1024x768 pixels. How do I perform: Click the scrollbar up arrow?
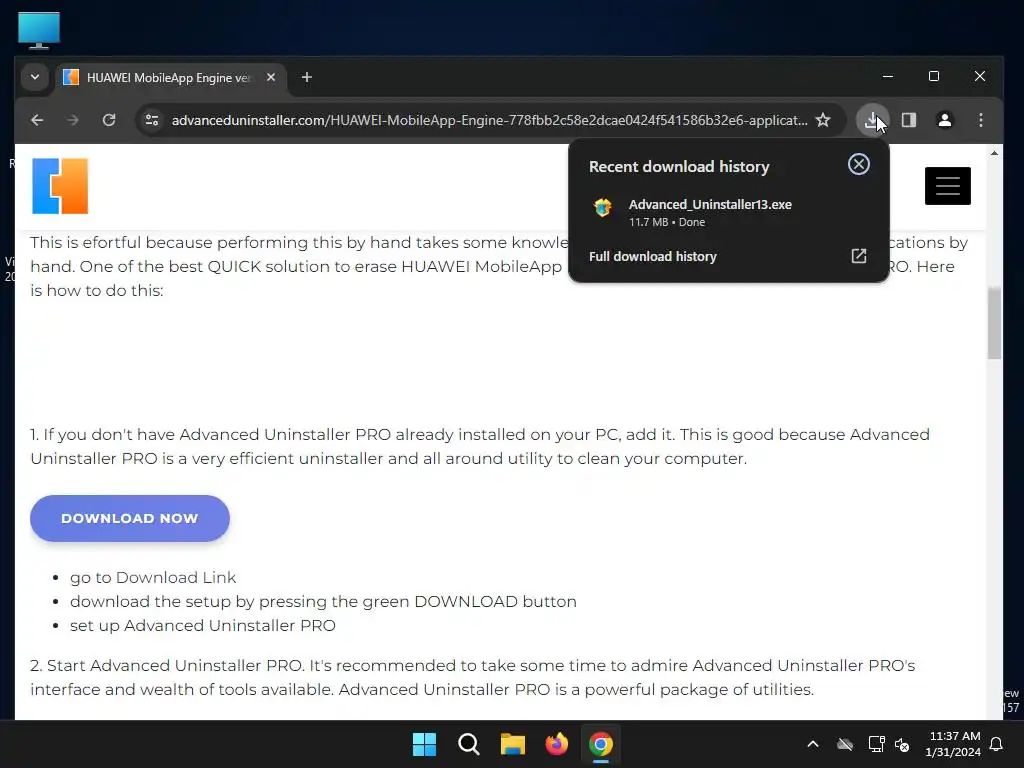pyautogui.click(x=994, y=153)
